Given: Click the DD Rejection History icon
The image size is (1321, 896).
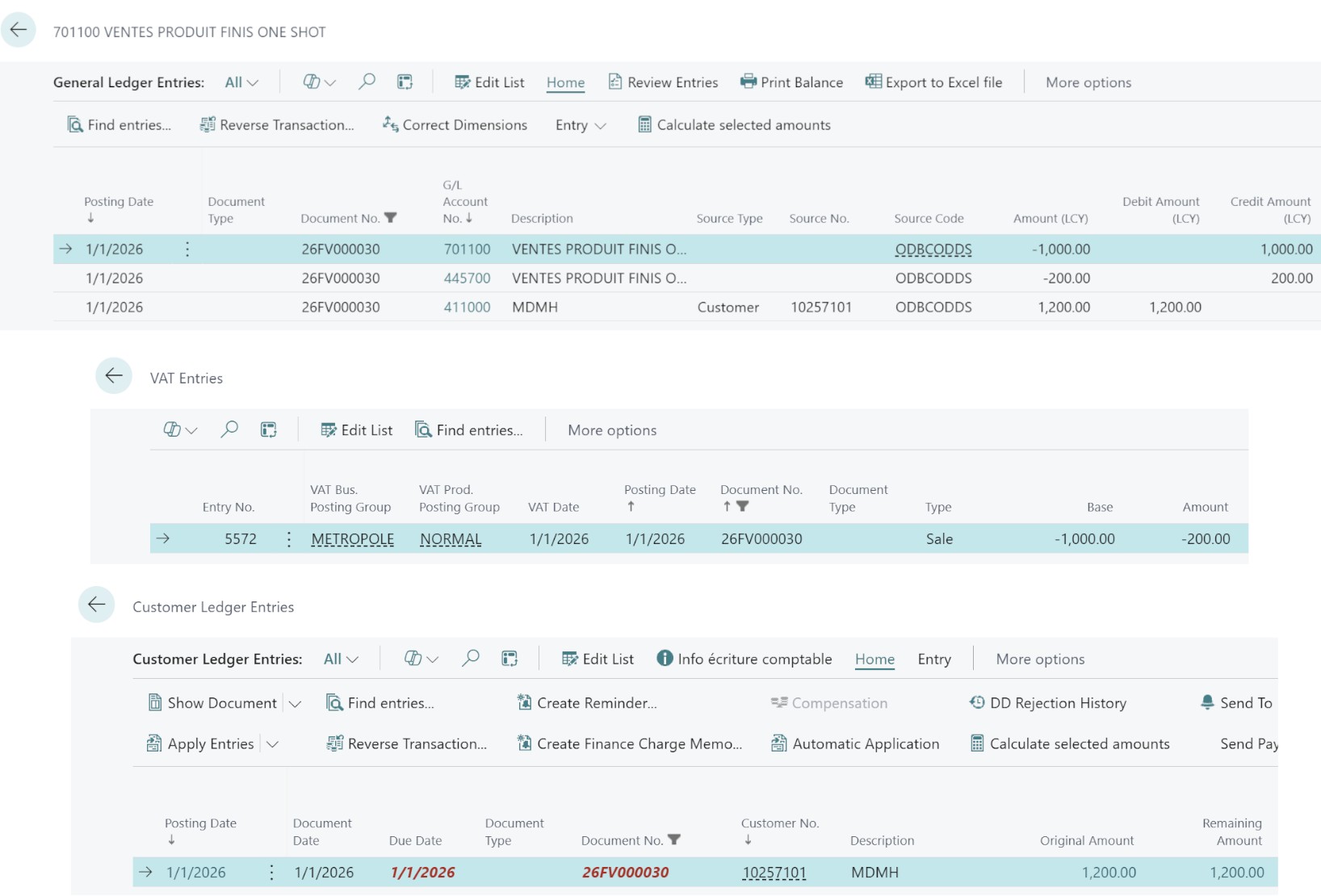Looking at the screenshot, I should 977,702.
